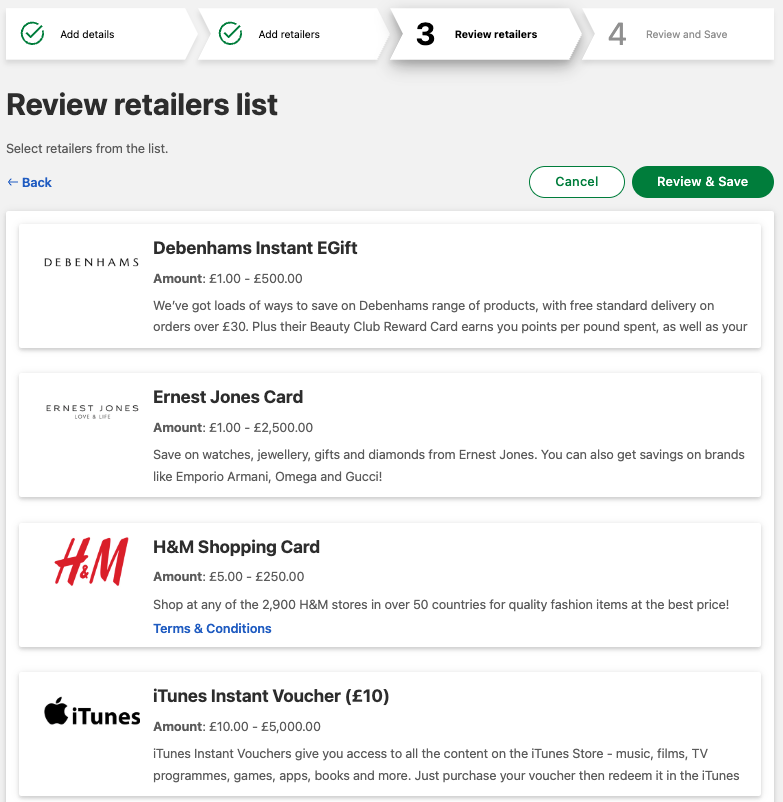Click the iTunes Instant Vouchers description

446,765
